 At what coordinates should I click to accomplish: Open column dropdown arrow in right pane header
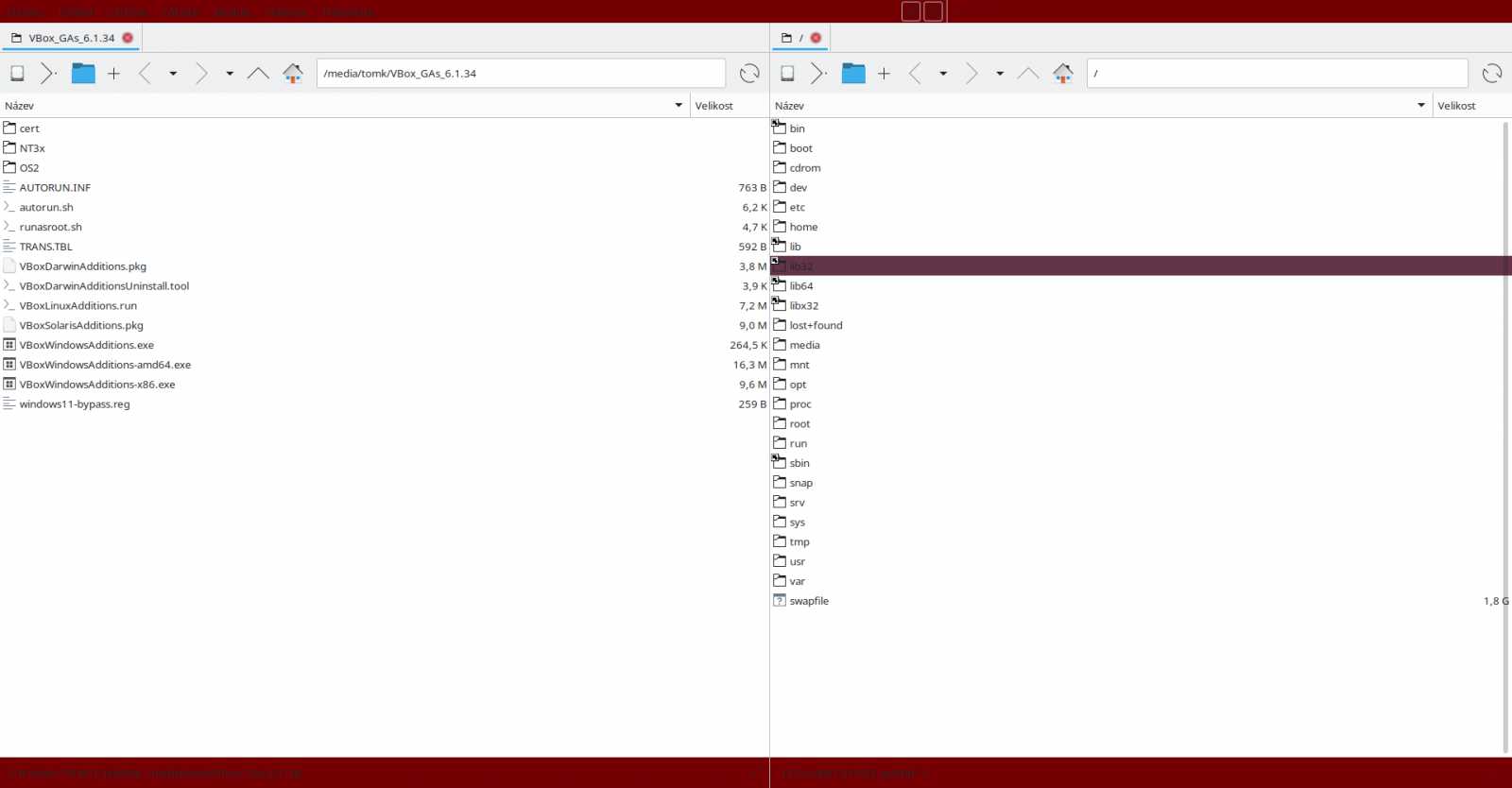pos(1421,105)
